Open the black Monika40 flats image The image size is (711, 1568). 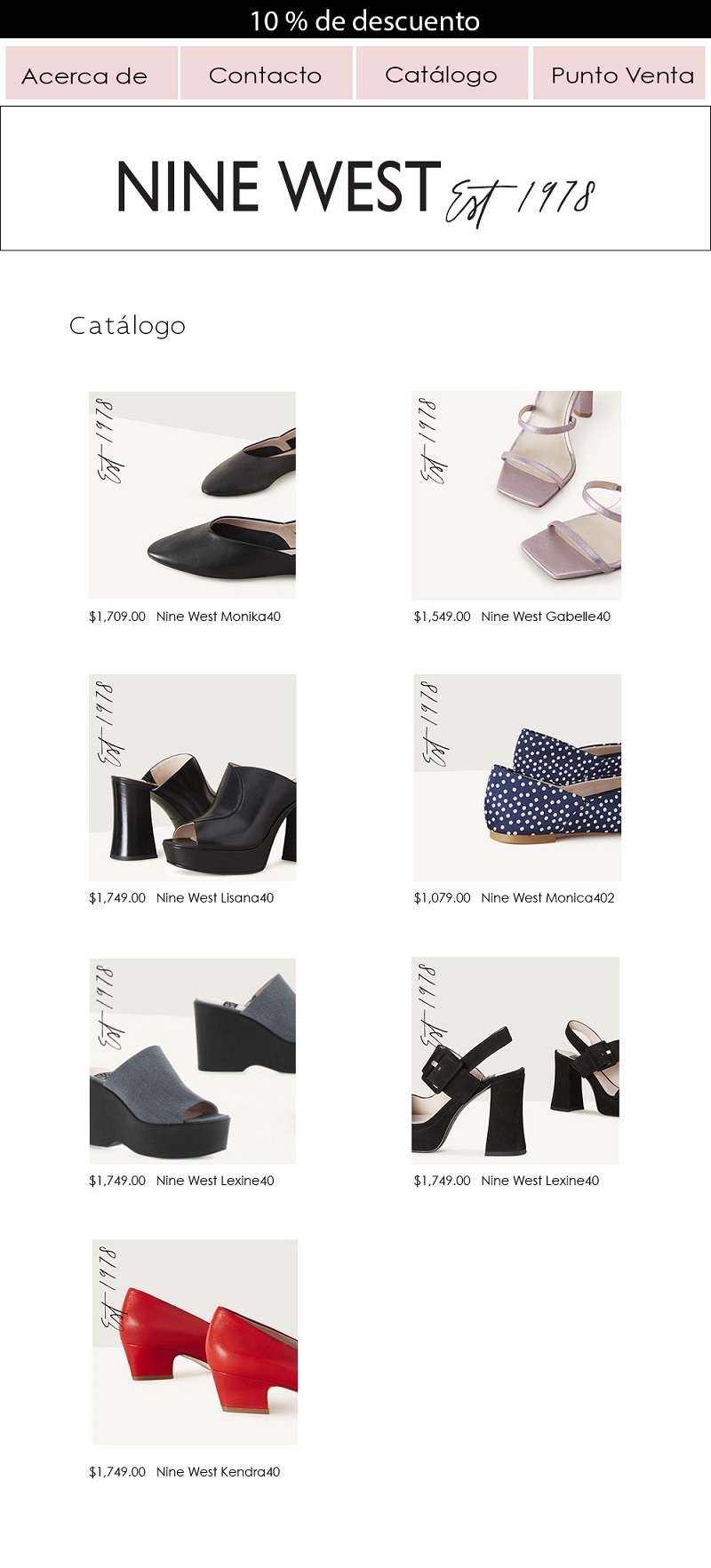point(192,495)
